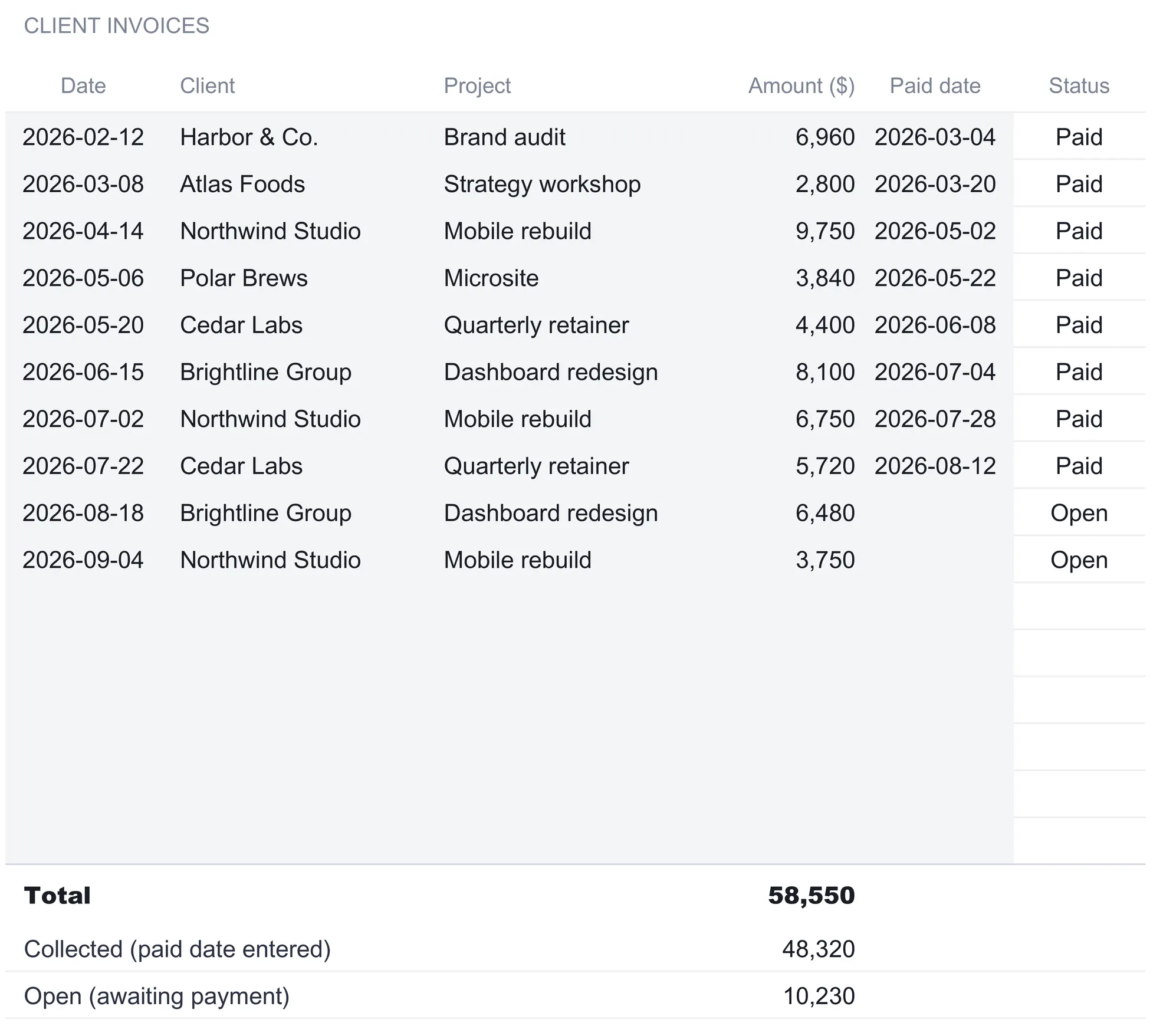This screenshot has height=1036, width=1163.
Task: Select the Open status for 2026-08-18 invoice
Action: click(x=1079, y=514)
